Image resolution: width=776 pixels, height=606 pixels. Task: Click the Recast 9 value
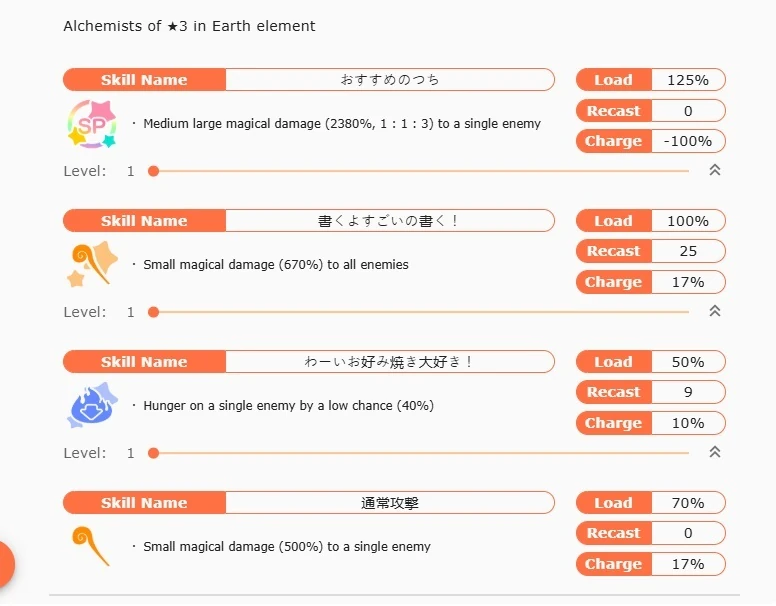click(688, 392)
